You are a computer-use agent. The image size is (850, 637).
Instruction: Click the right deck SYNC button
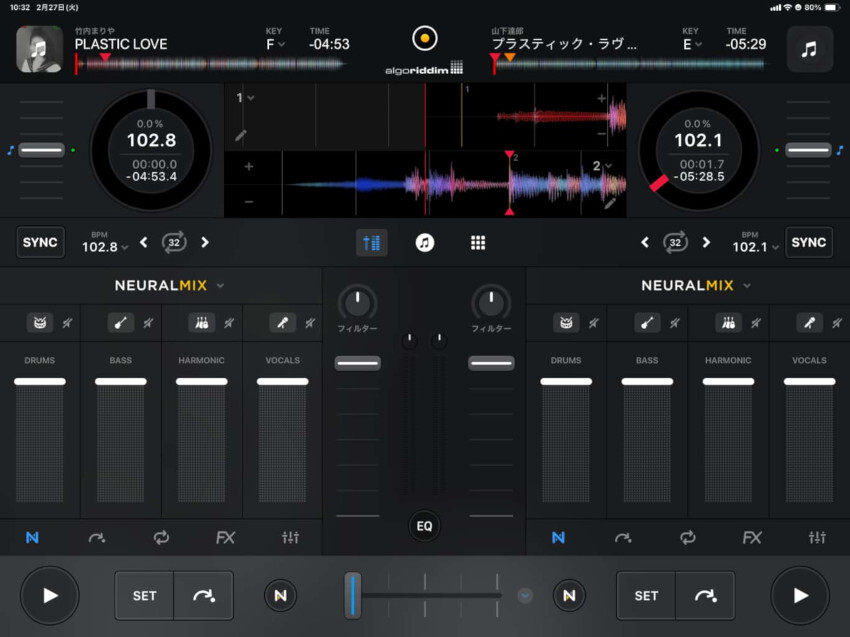pos(808,242)
